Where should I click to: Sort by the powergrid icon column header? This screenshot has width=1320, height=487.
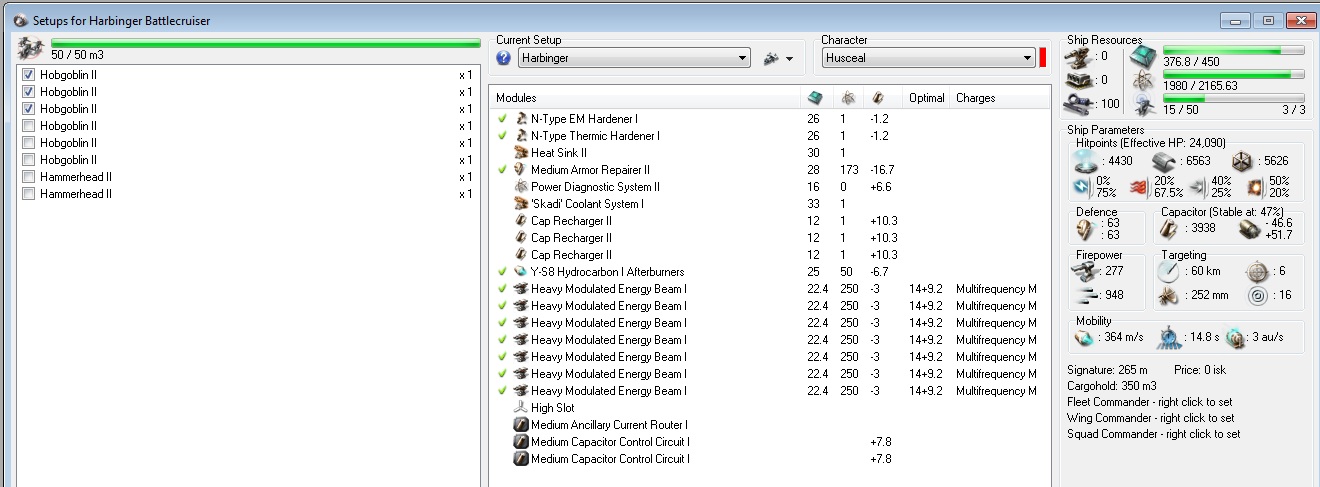click(x=849, y=98)
